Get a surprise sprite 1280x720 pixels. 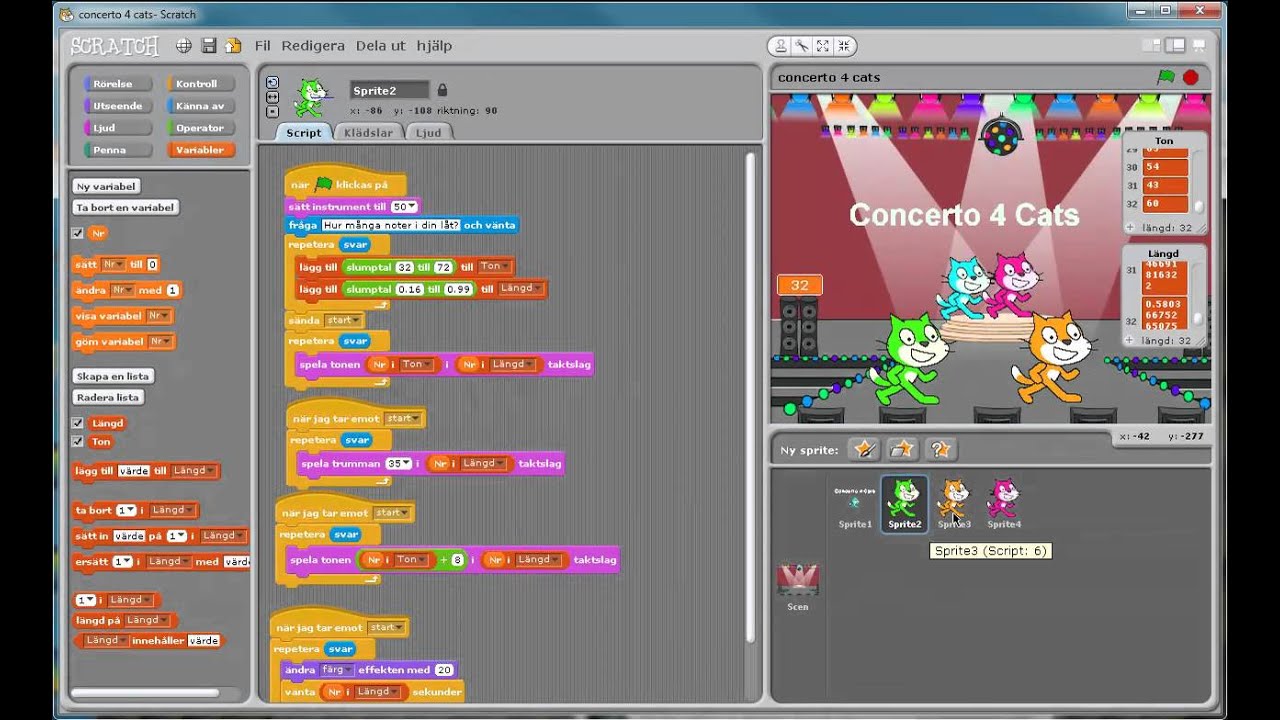pyautogui.click(x=941, y=449)
